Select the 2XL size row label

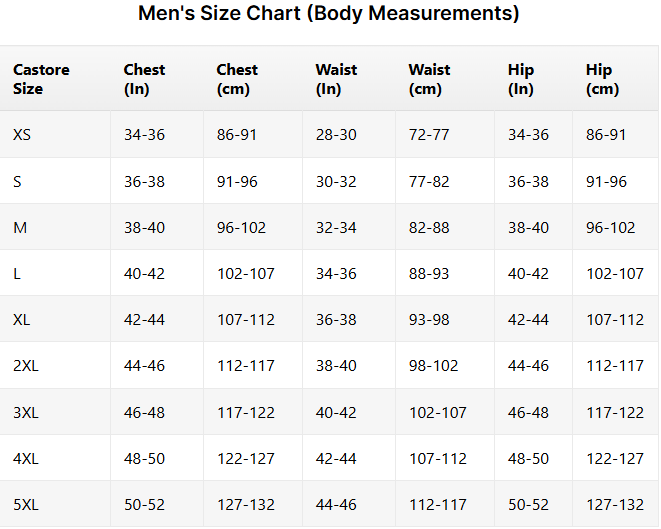coord(26,366)
